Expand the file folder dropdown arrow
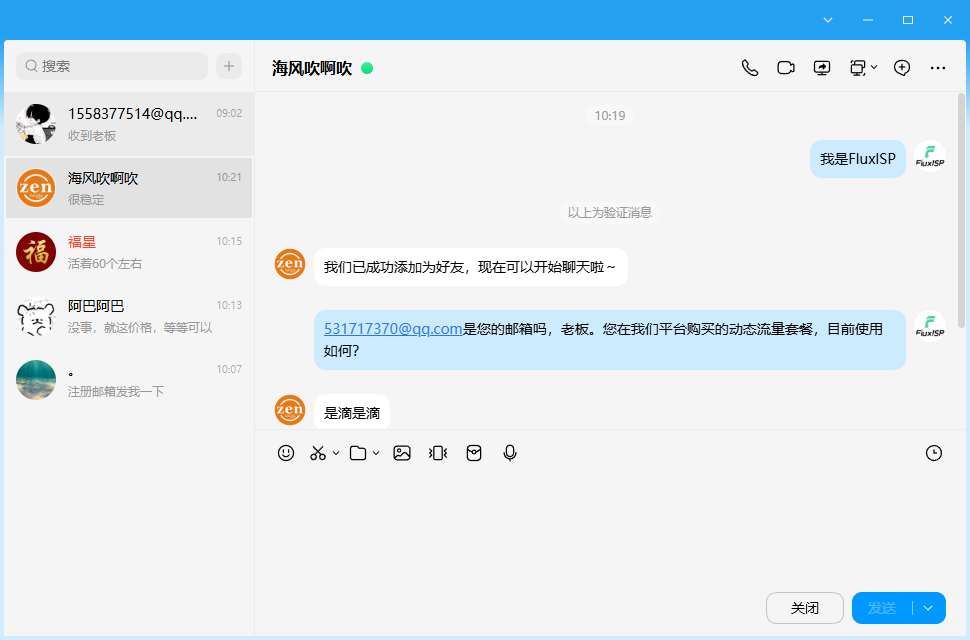970x640 pixels. tap(376, 453)
